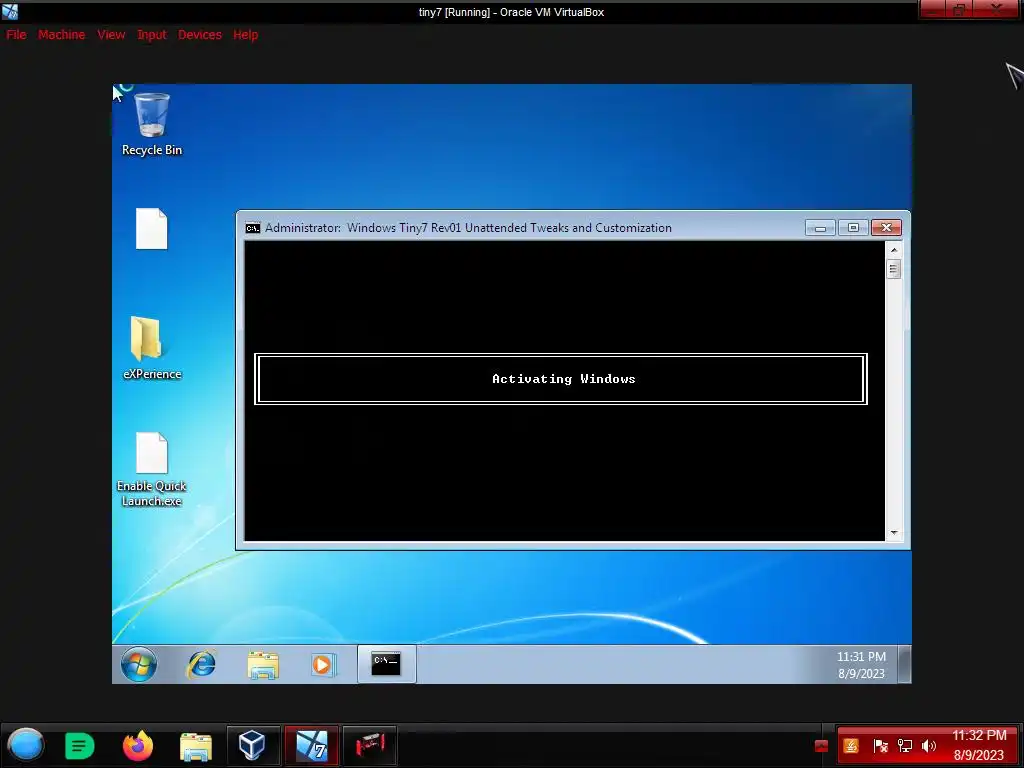Open the Help menu
The height and width of the screenshot is (768, 1024).
pyautogui.click(x=246, y=35)
